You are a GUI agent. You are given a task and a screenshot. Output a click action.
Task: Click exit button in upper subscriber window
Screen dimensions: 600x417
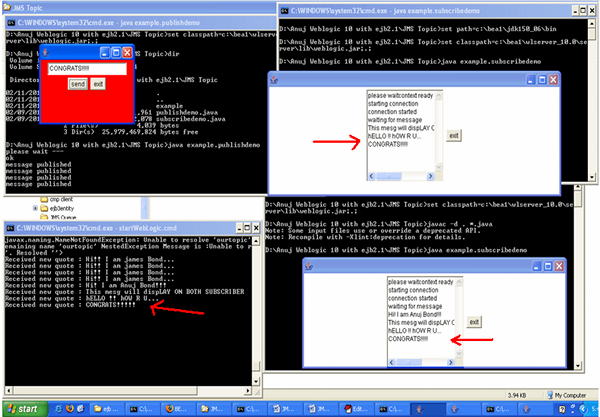[x=453, y=135]
